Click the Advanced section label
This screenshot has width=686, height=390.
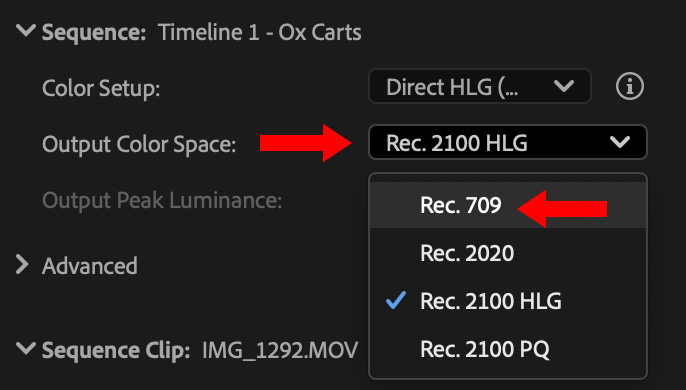coord(90,266)
